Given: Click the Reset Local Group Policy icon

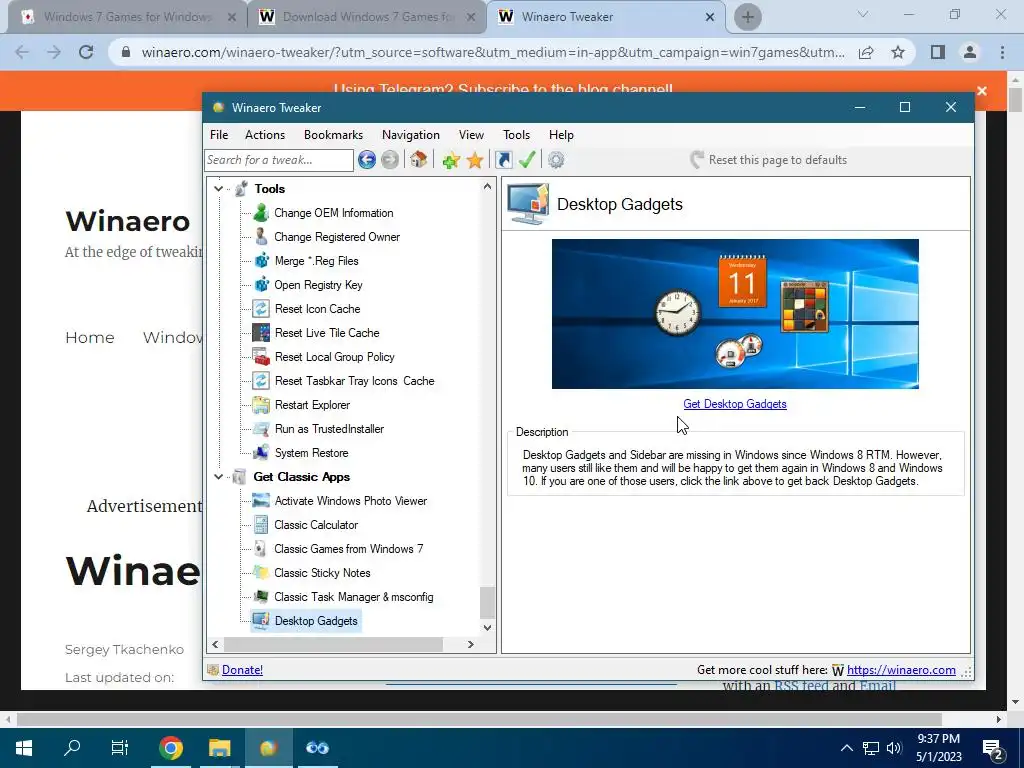Looking at the screenshot, I should [x=261, y=357].
